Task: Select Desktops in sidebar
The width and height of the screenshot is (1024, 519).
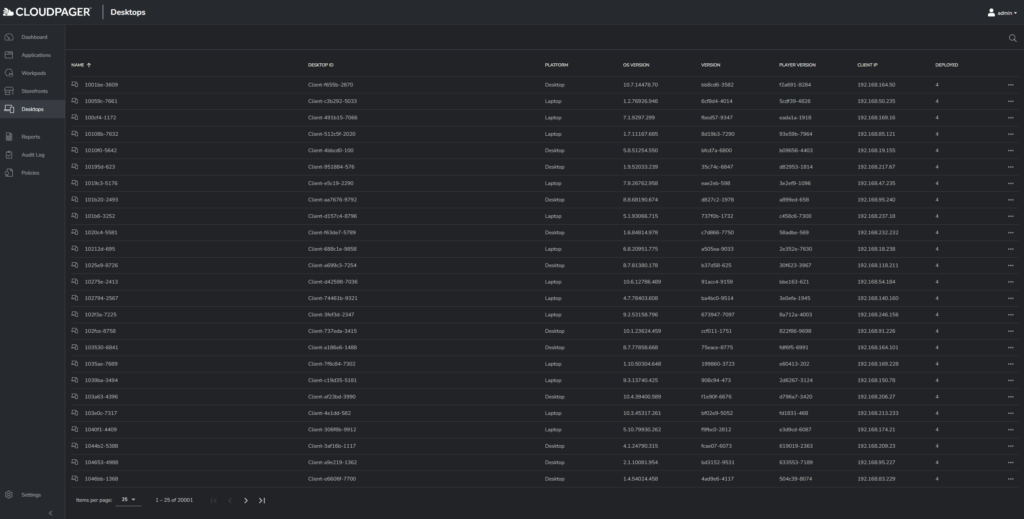Action: click(x=32, y=109)
